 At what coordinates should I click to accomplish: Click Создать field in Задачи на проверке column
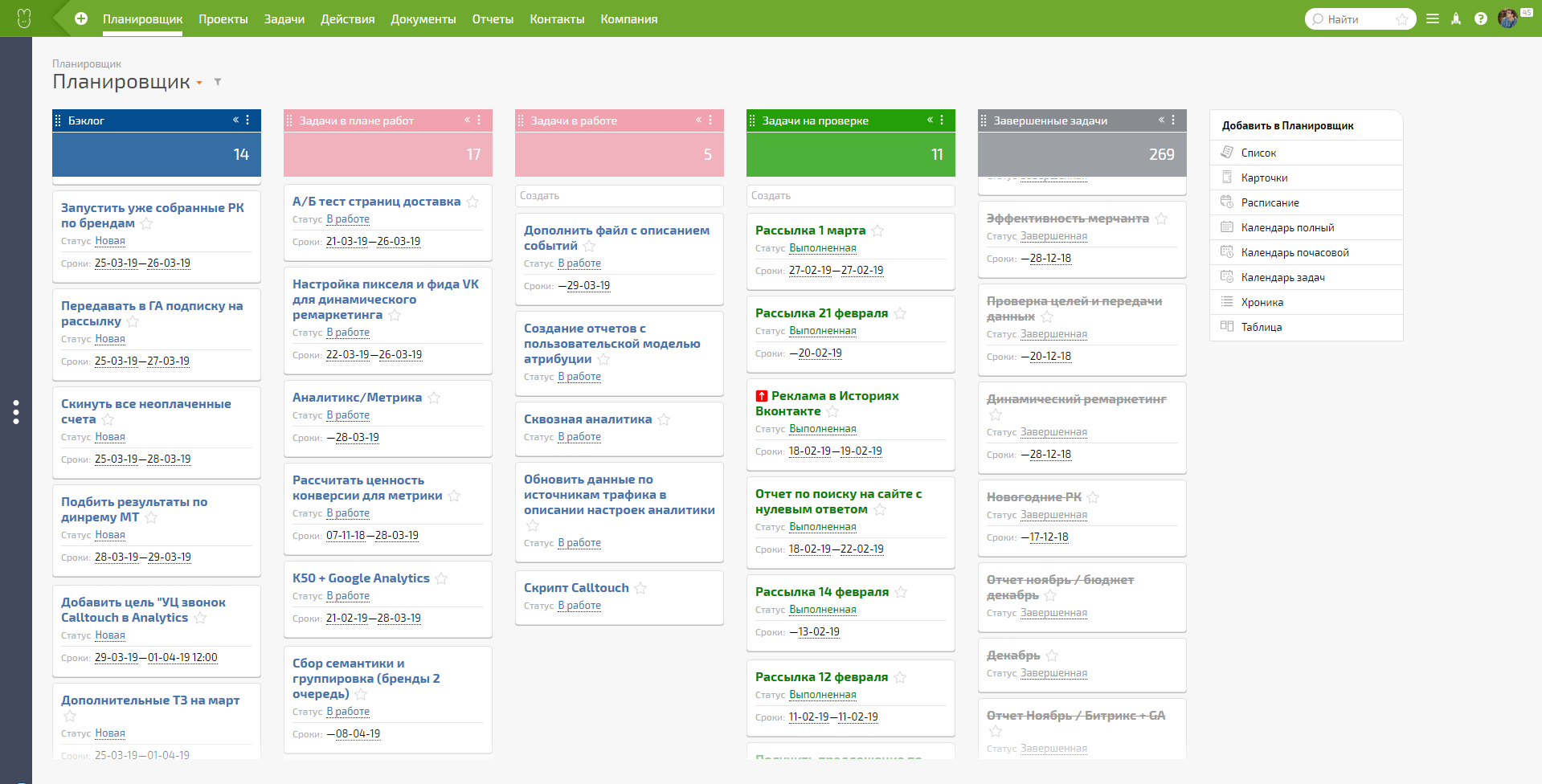851,196
